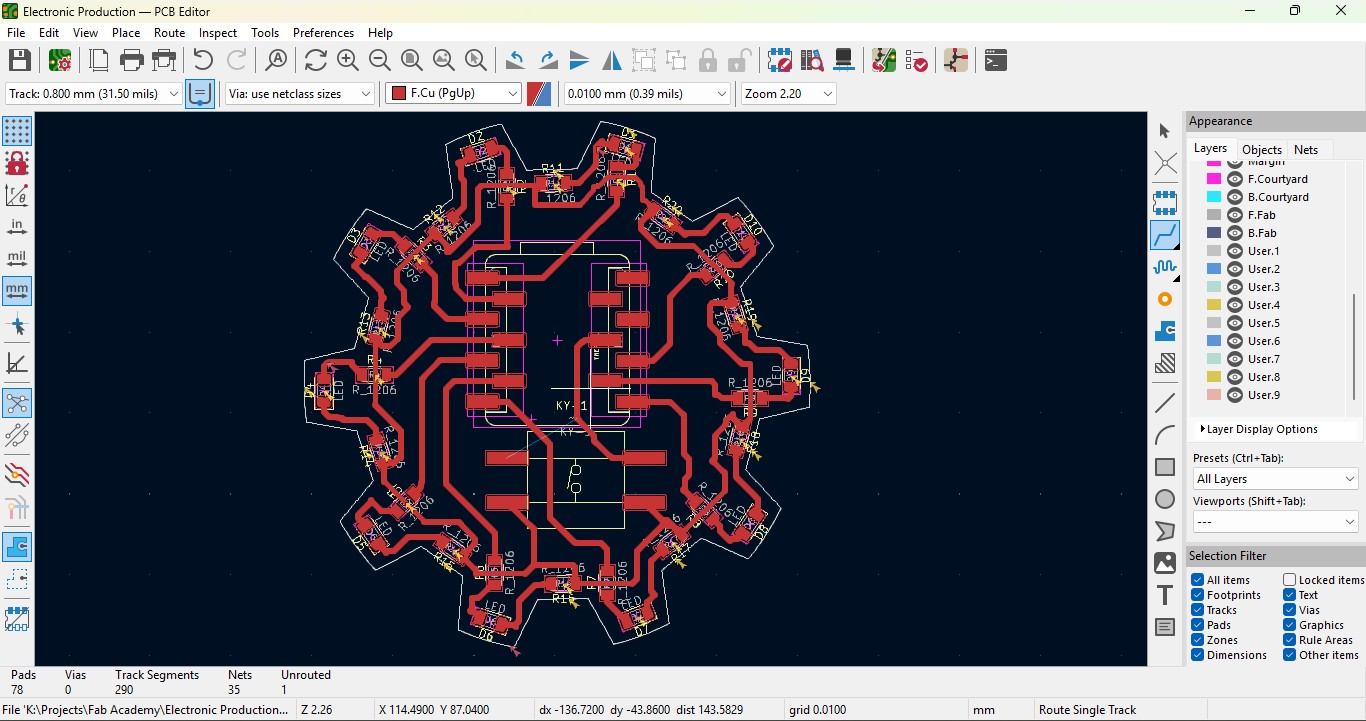Select the Add text tool
This screenshot has width=1366, height=721.
click(1165, 595)
